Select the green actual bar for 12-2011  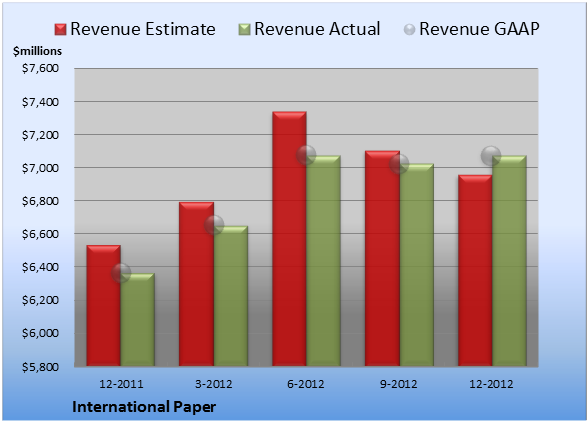[x=138, y=320]
